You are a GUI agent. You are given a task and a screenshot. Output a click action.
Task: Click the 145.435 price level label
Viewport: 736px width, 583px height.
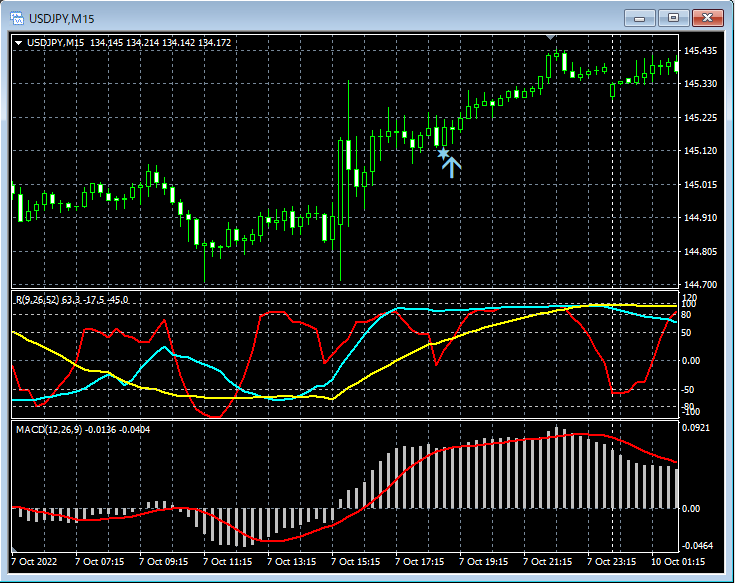click(699, 51)
